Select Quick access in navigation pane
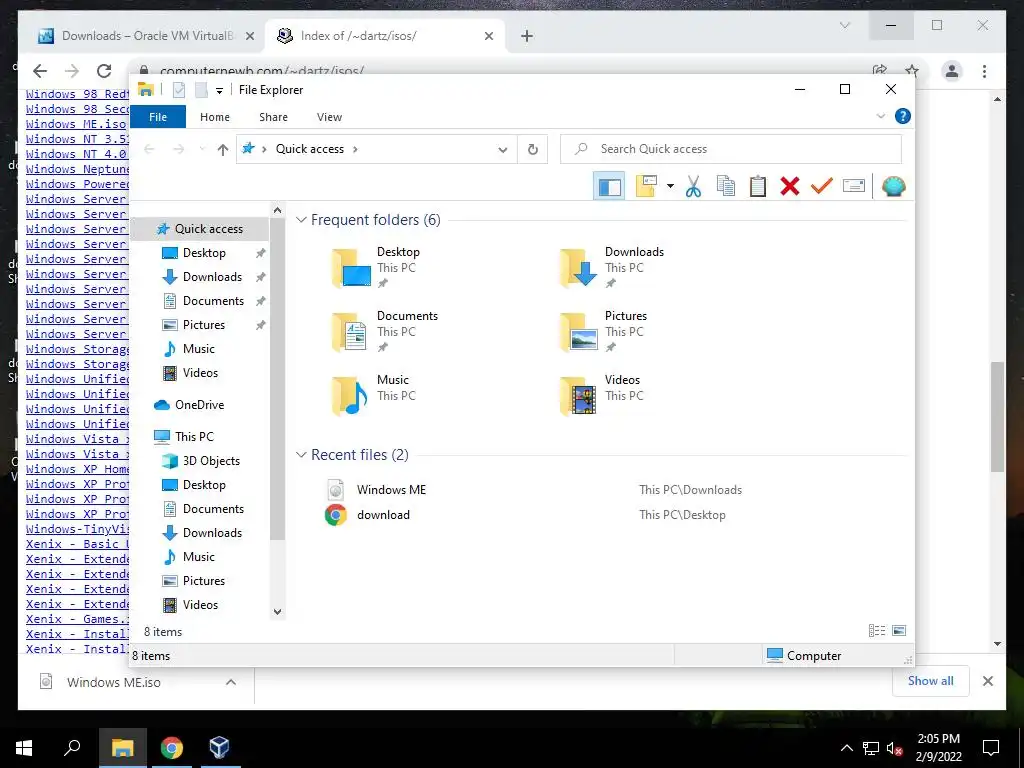The width and height of the screenshot is (1024, 768). [x=200, y=229]
